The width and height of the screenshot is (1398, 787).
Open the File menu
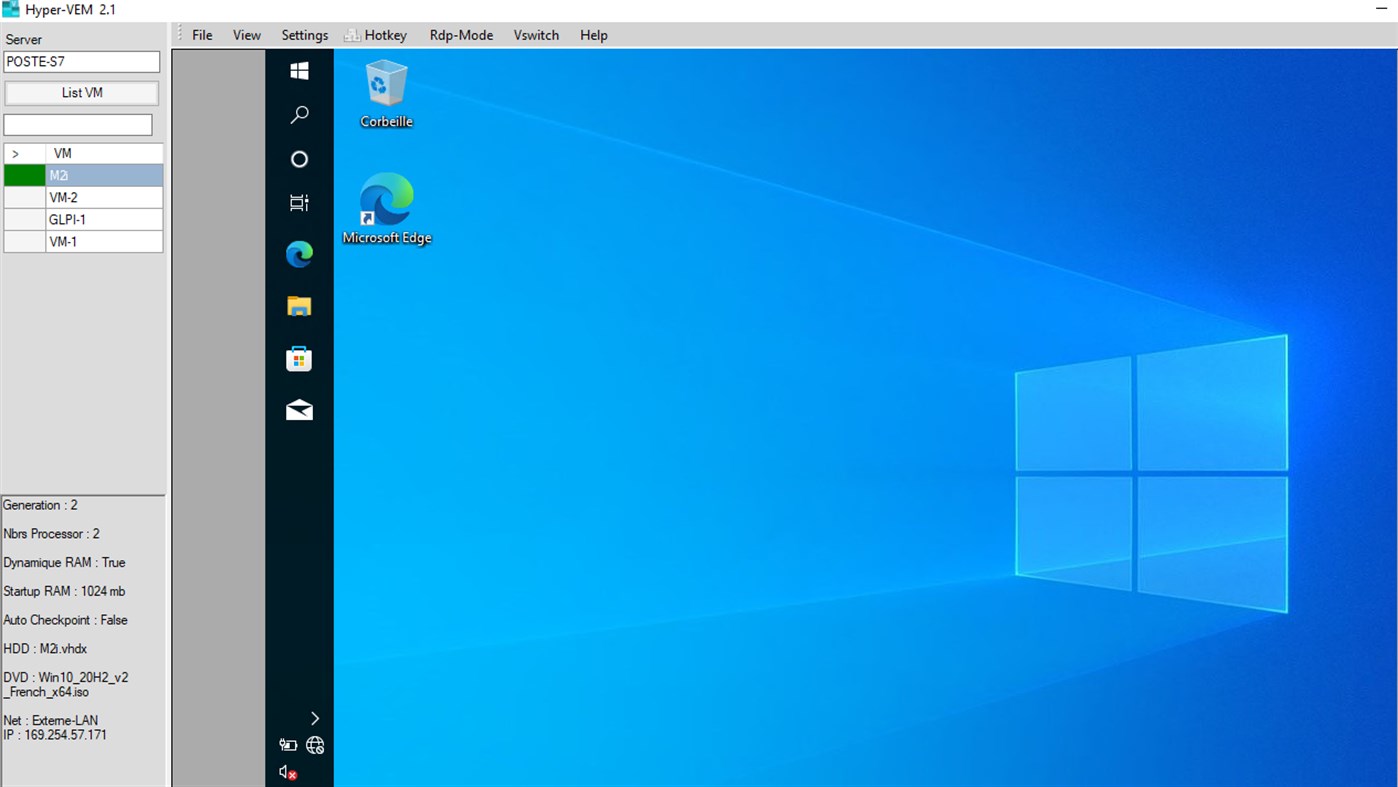(202, 35)
